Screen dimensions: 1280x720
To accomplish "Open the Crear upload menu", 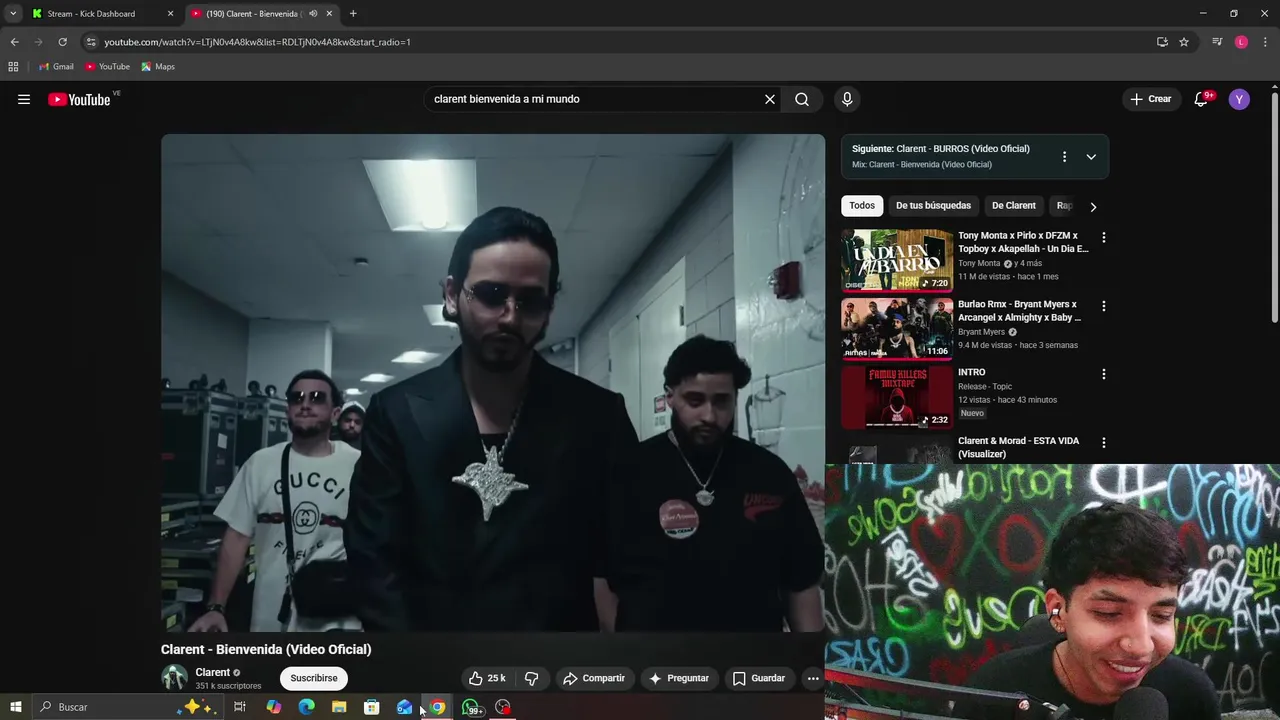I will point(1151,99).
